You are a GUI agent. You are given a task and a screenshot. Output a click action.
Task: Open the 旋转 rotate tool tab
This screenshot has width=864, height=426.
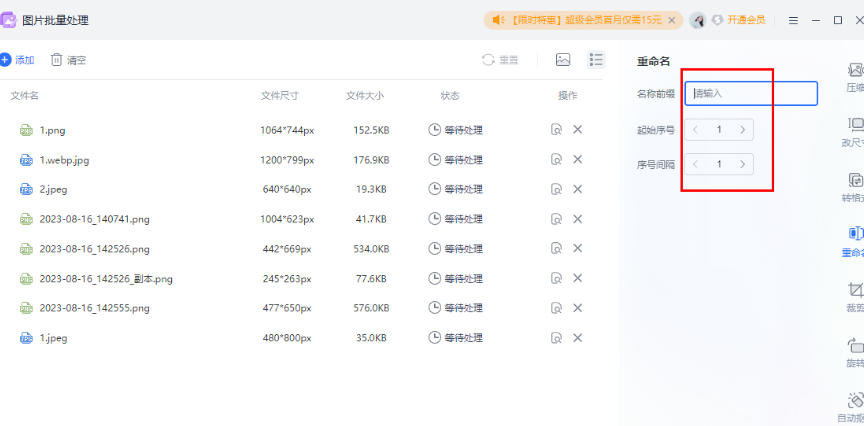(x=855, y=352)
